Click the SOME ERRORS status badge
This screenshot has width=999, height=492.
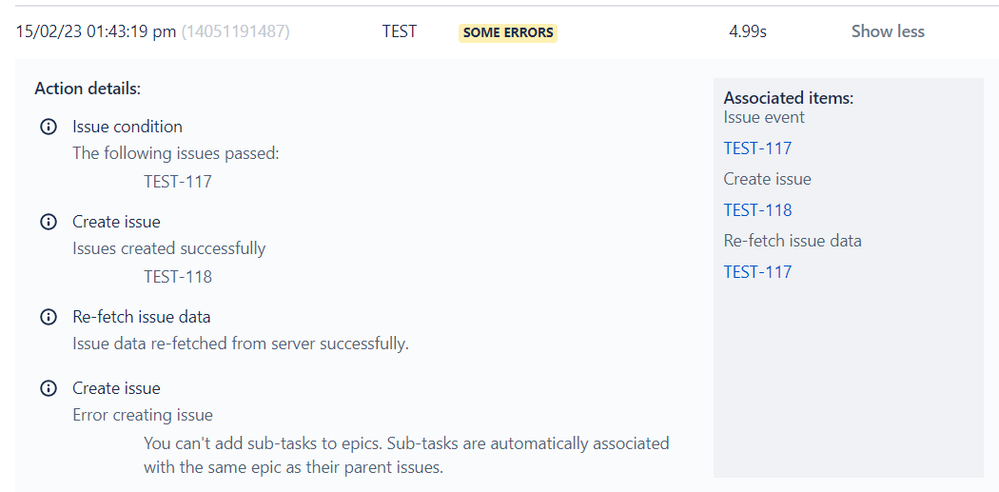tap(508, 33)
